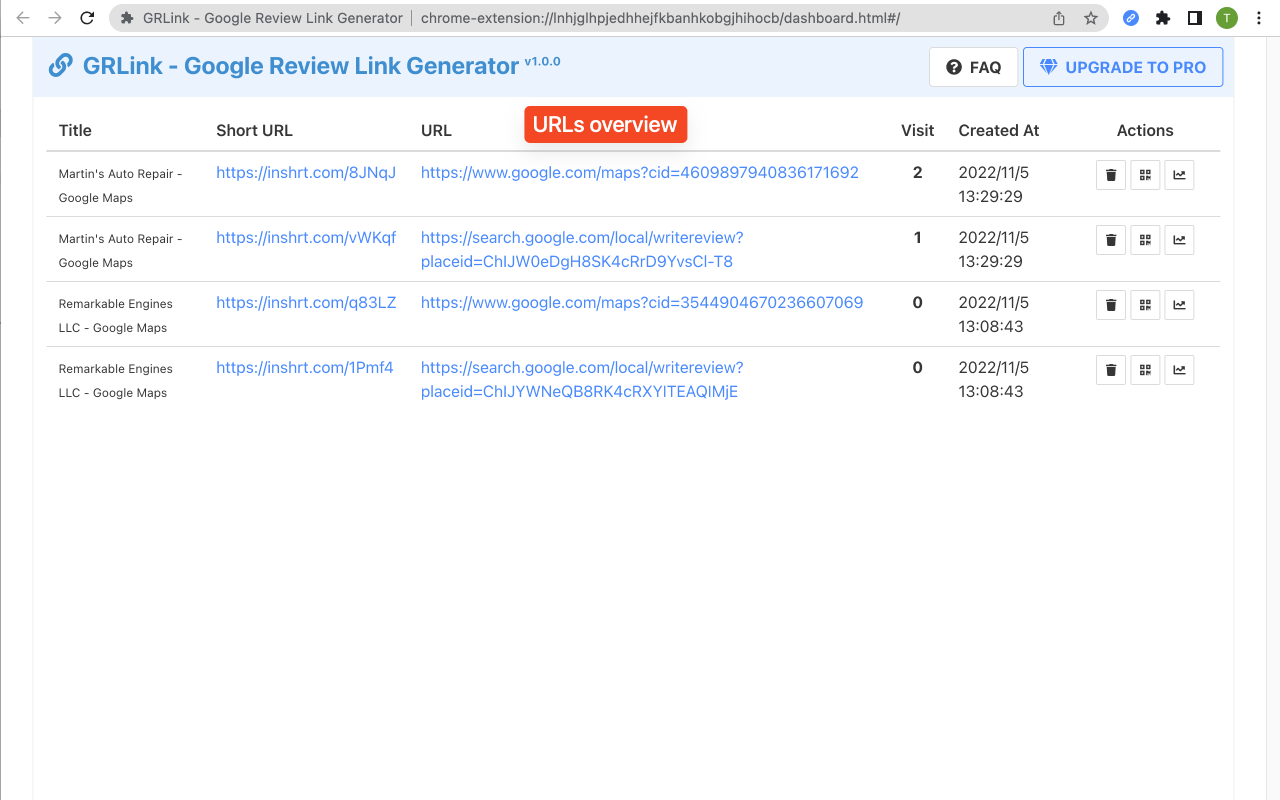Show QR code for inshrt.com/1Pmf4
The image size is (1280, 800).
pos(1145,370)
